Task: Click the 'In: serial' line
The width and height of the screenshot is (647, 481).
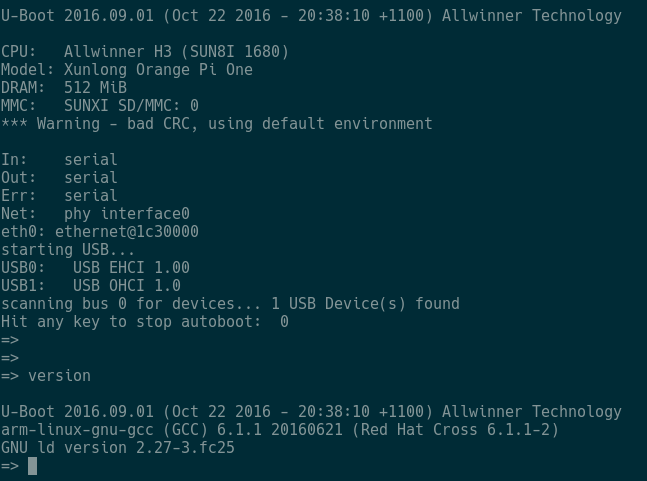Action: [x=59, y=160]
